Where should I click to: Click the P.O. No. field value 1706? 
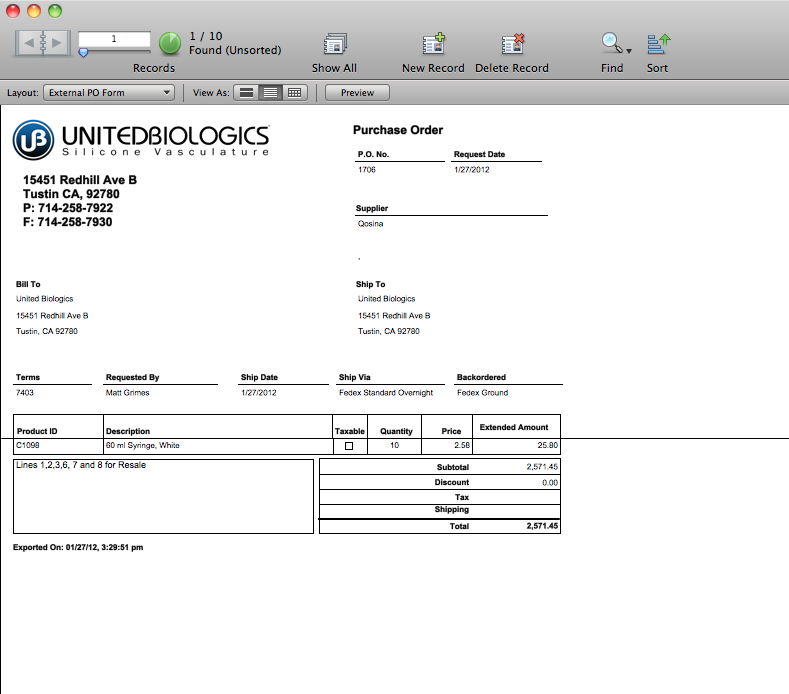click(367, 170)
